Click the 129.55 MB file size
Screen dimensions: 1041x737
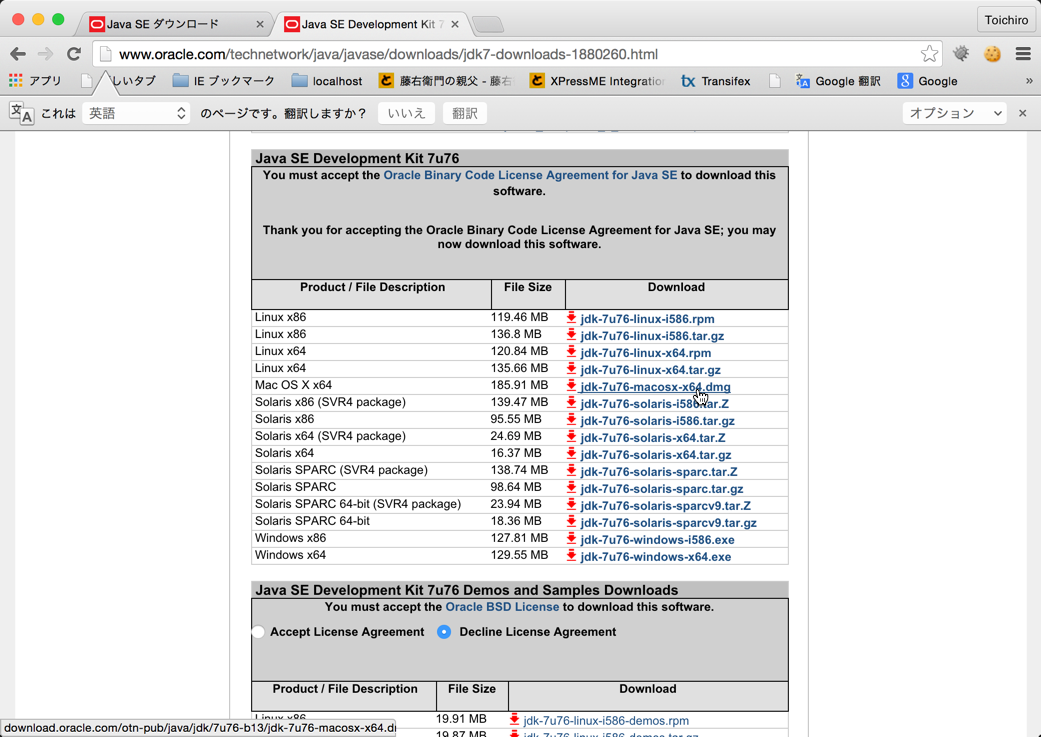519,555
